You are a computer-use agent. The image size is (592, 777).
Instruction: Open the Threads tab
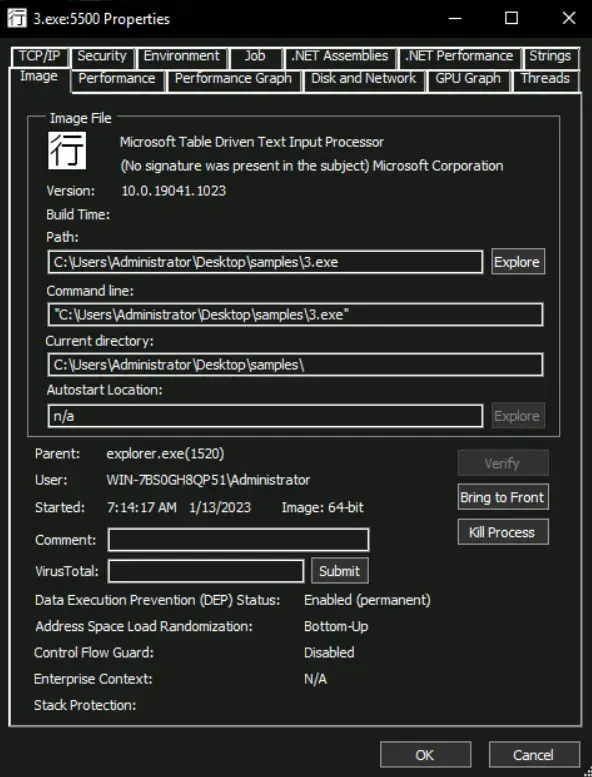click(545, 79)
